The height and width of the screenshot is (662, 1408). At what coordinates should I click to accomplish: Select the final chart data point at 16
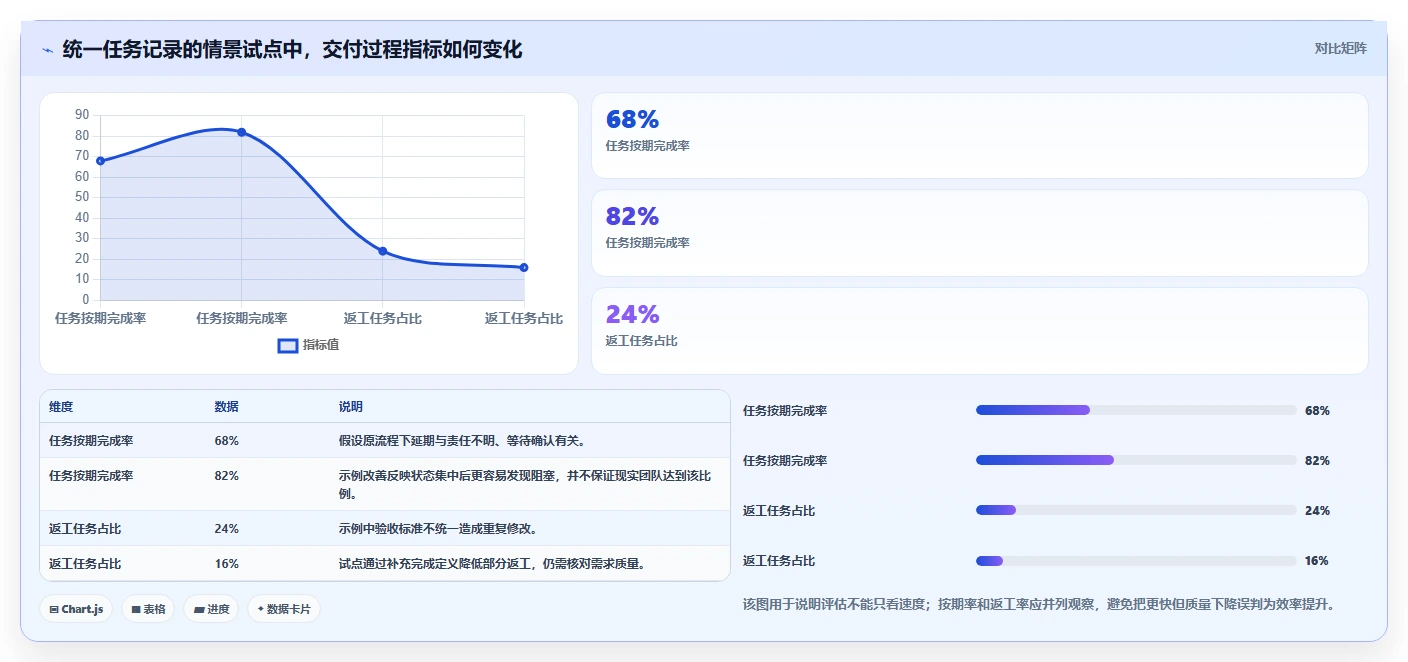coord(524,267)
